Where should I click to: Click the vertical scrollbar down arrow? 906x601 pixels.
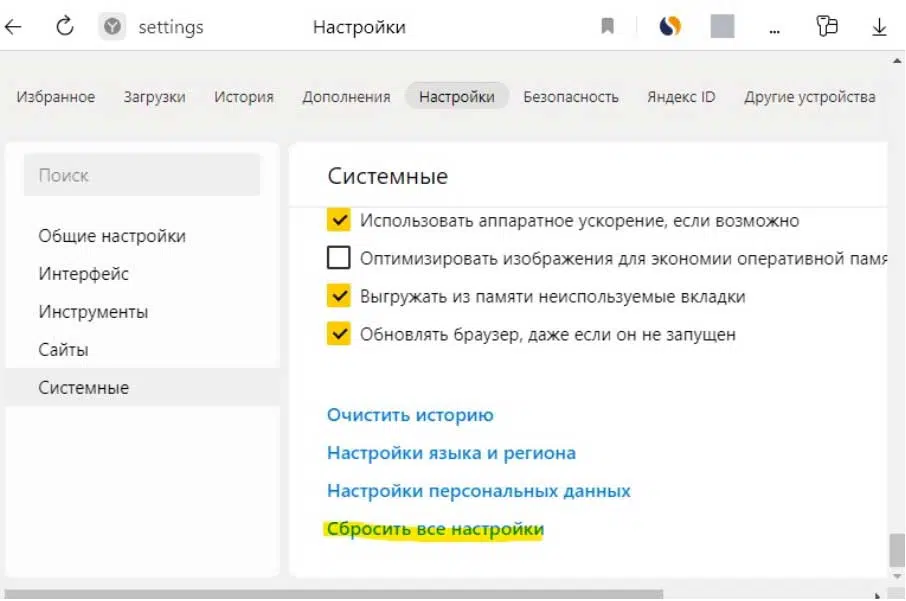pos(897,576)
